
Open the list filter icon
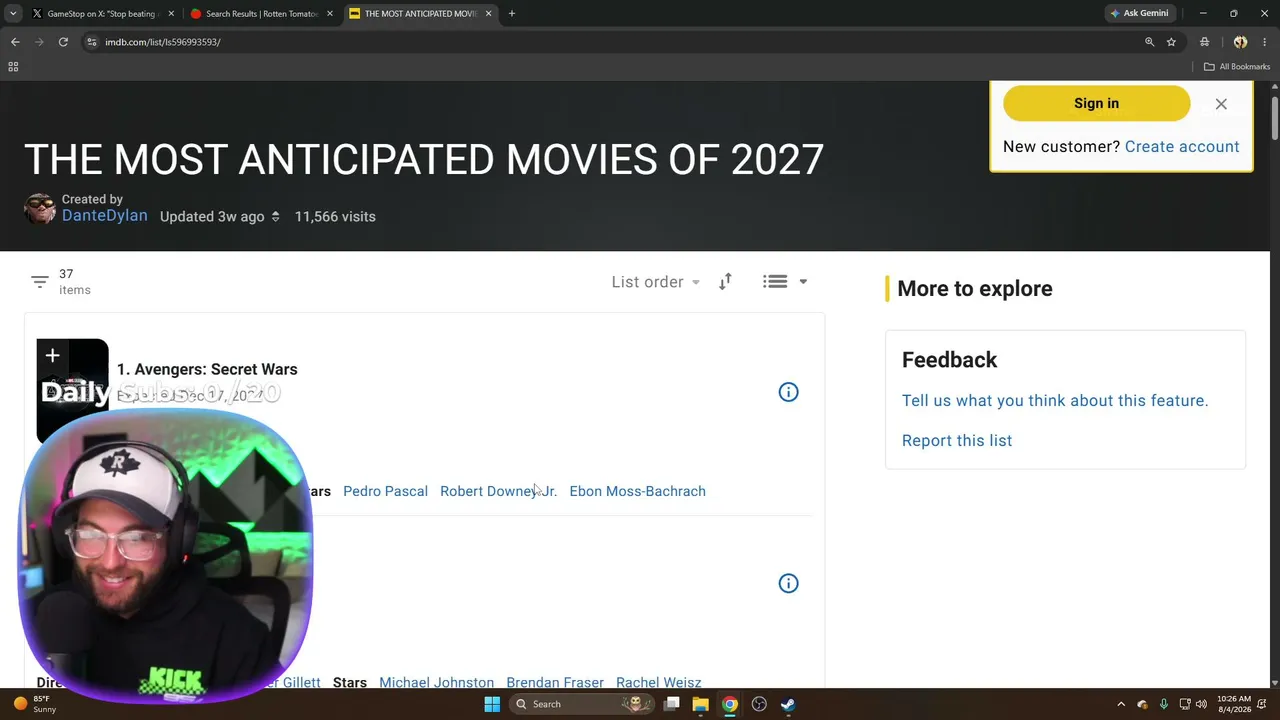point(40,282)
